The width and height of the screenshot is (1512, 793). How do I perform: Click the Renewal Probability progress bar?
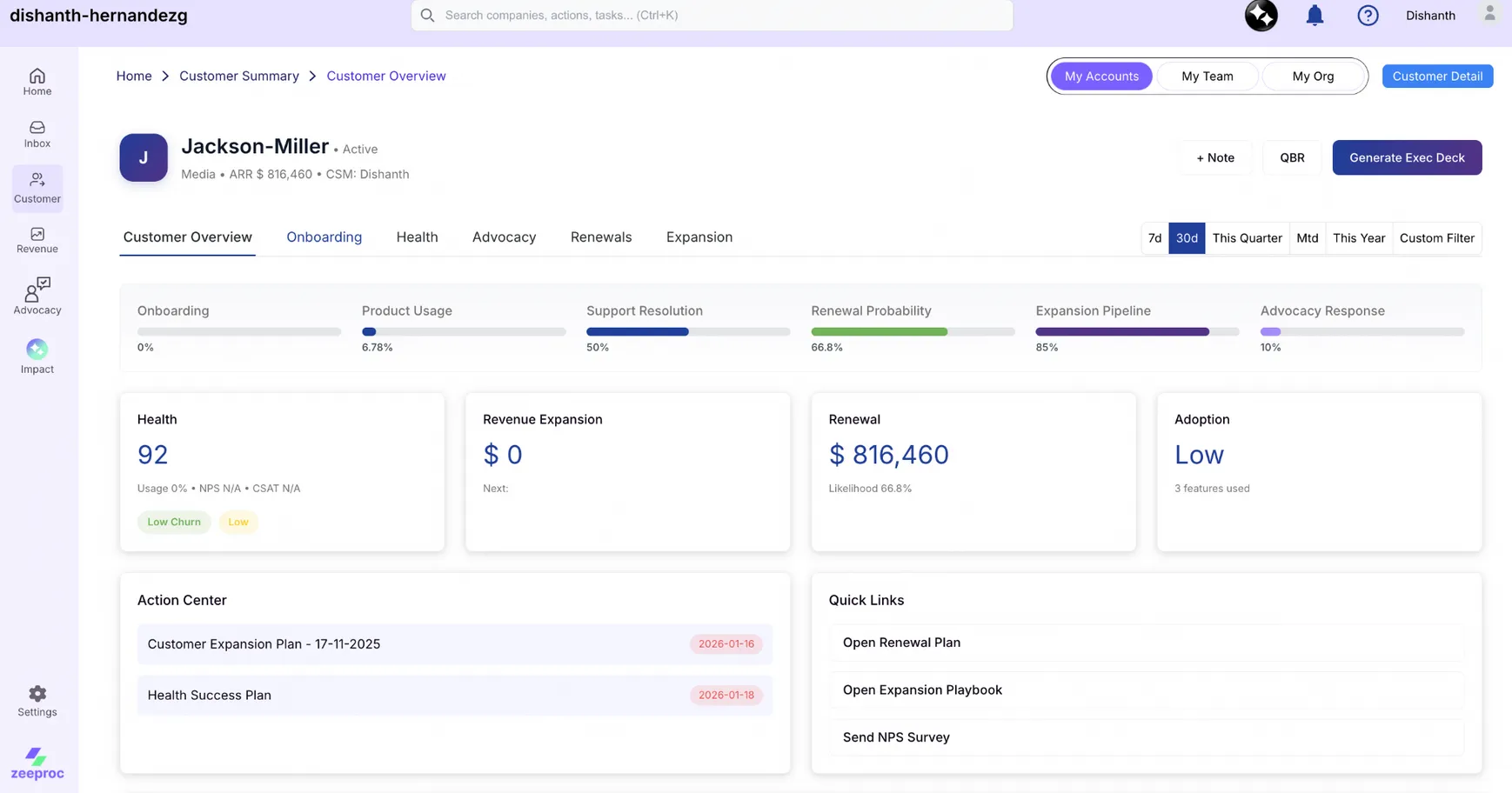[x=912, y=331]
